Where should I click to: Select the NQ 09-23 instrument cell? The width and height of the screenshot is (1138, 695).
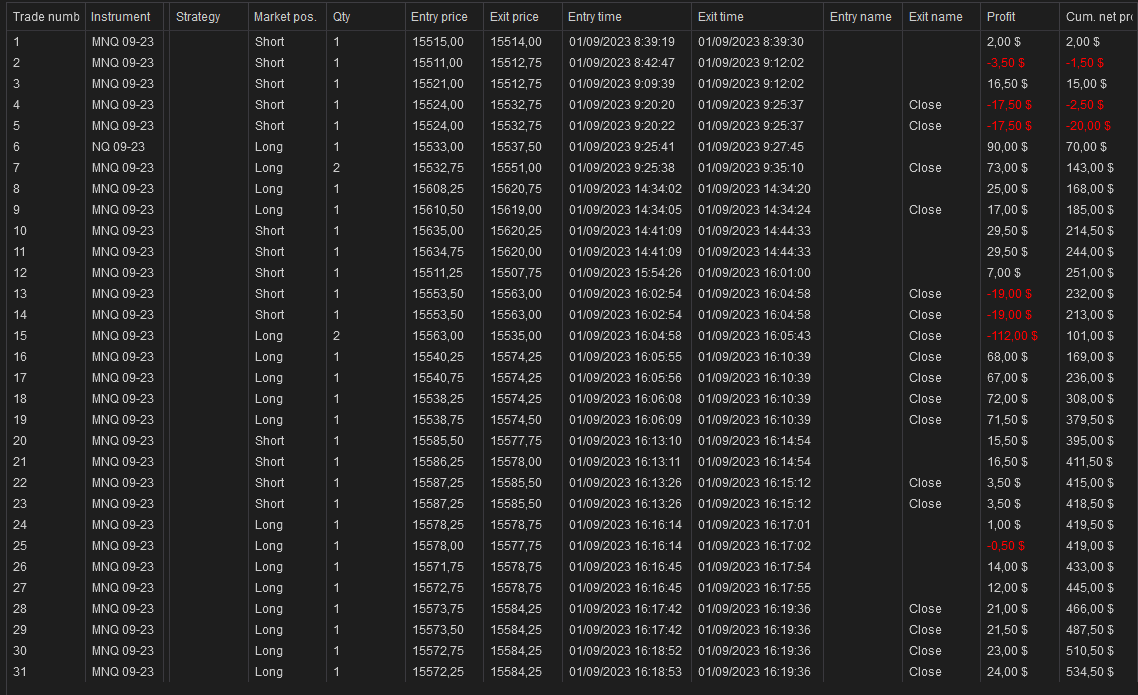coord(118,147)
